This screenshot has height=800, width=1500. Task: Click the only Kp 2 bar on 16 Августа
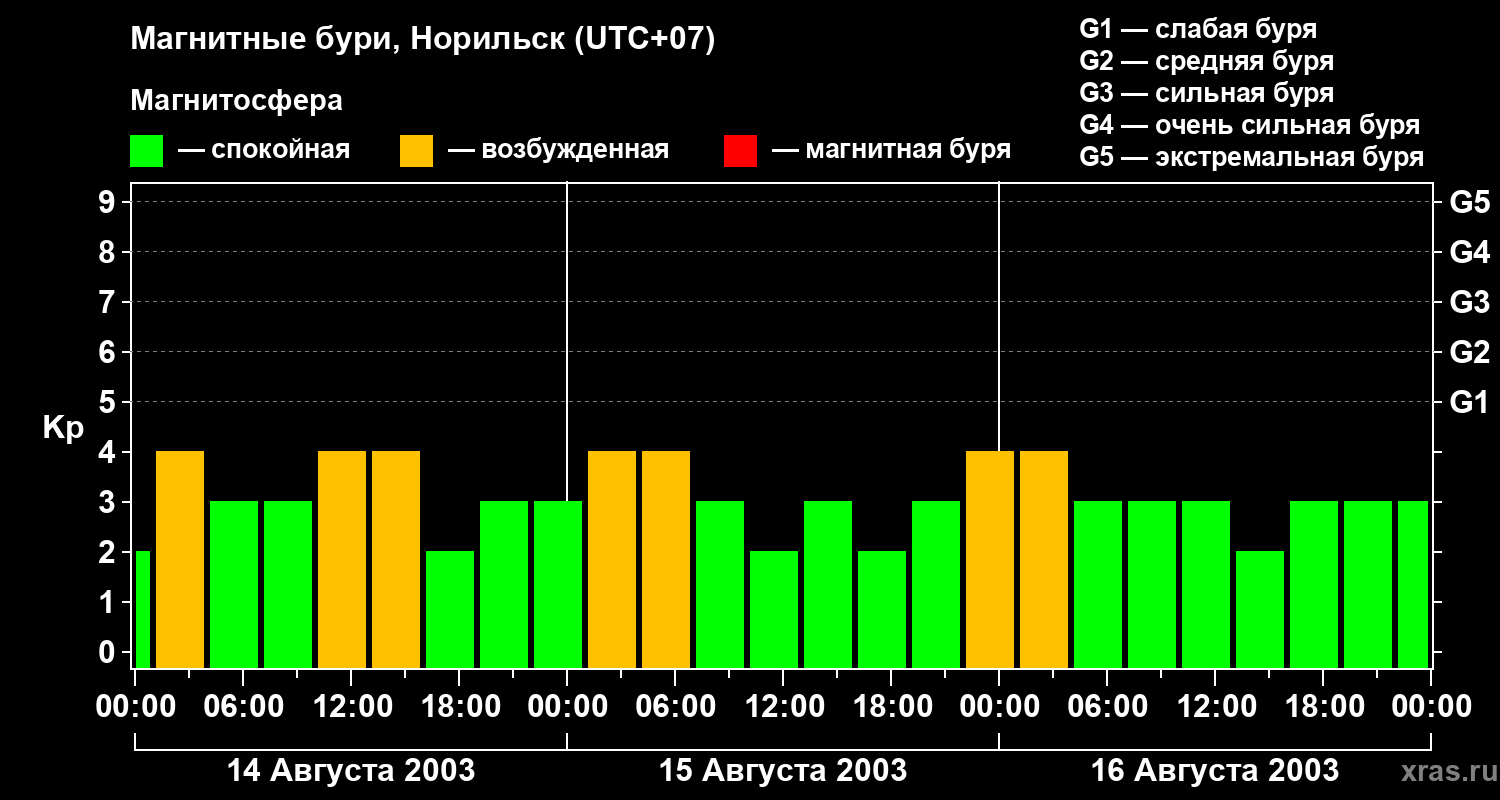click(1260, 609)
